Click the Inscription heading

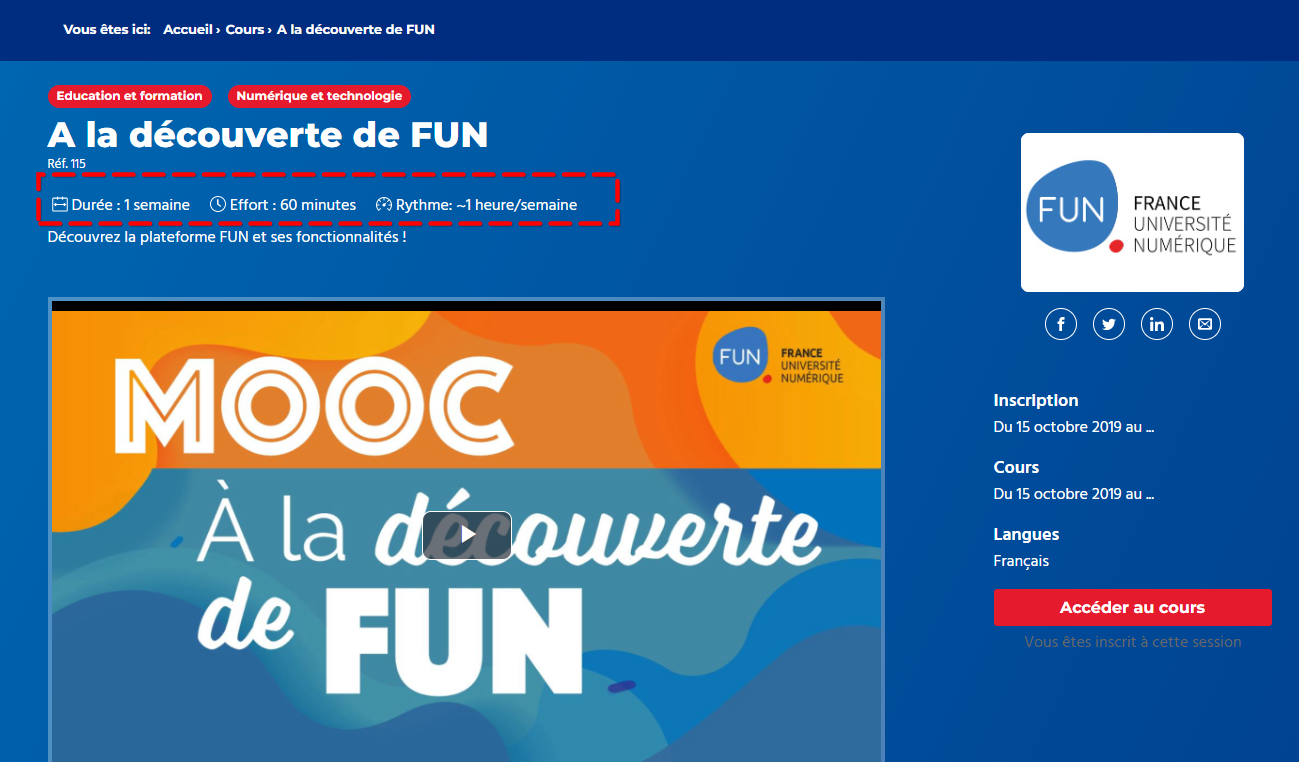coord(1036,400)
